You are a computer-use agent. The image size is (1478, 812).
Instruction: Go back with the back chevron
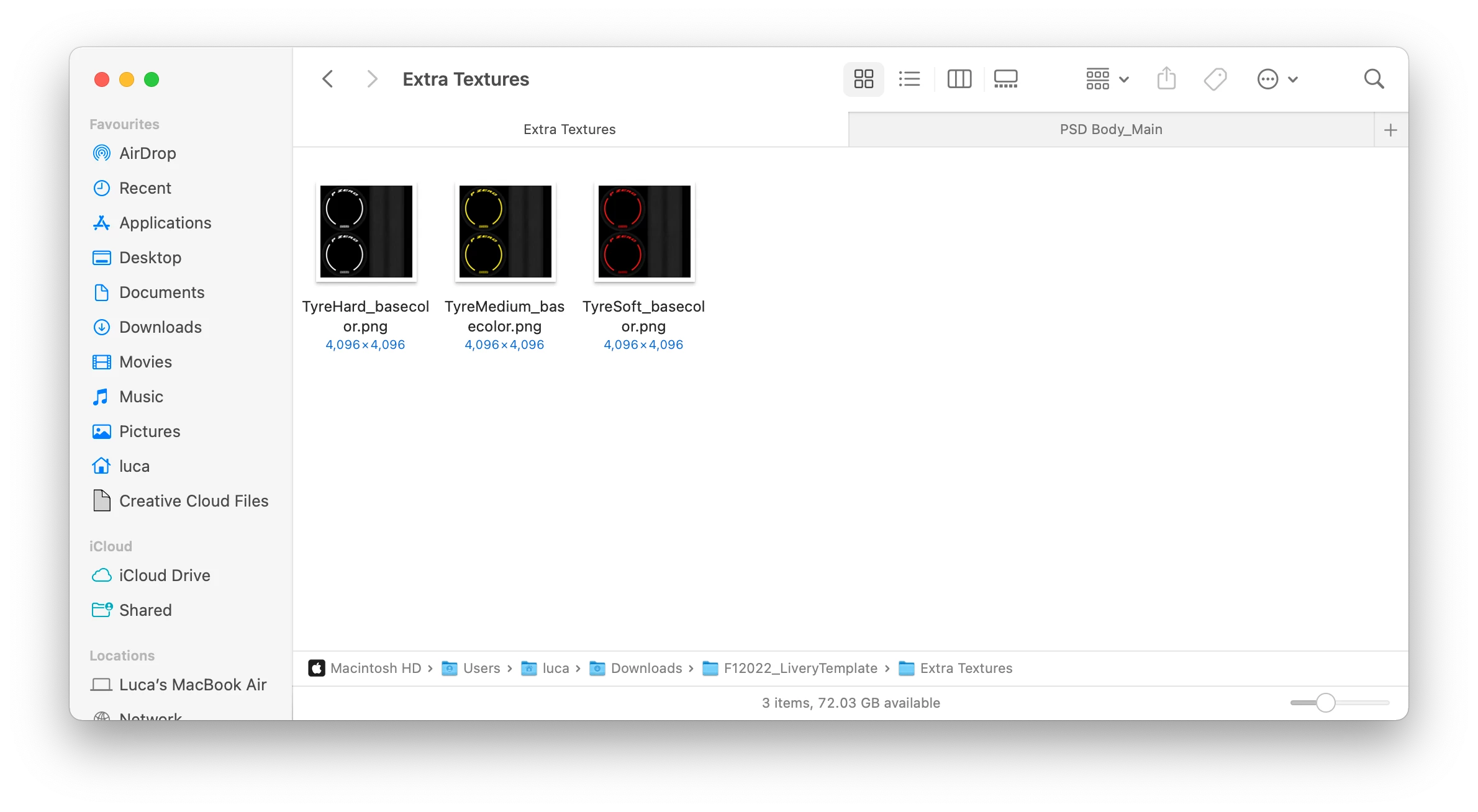(328, 79)
